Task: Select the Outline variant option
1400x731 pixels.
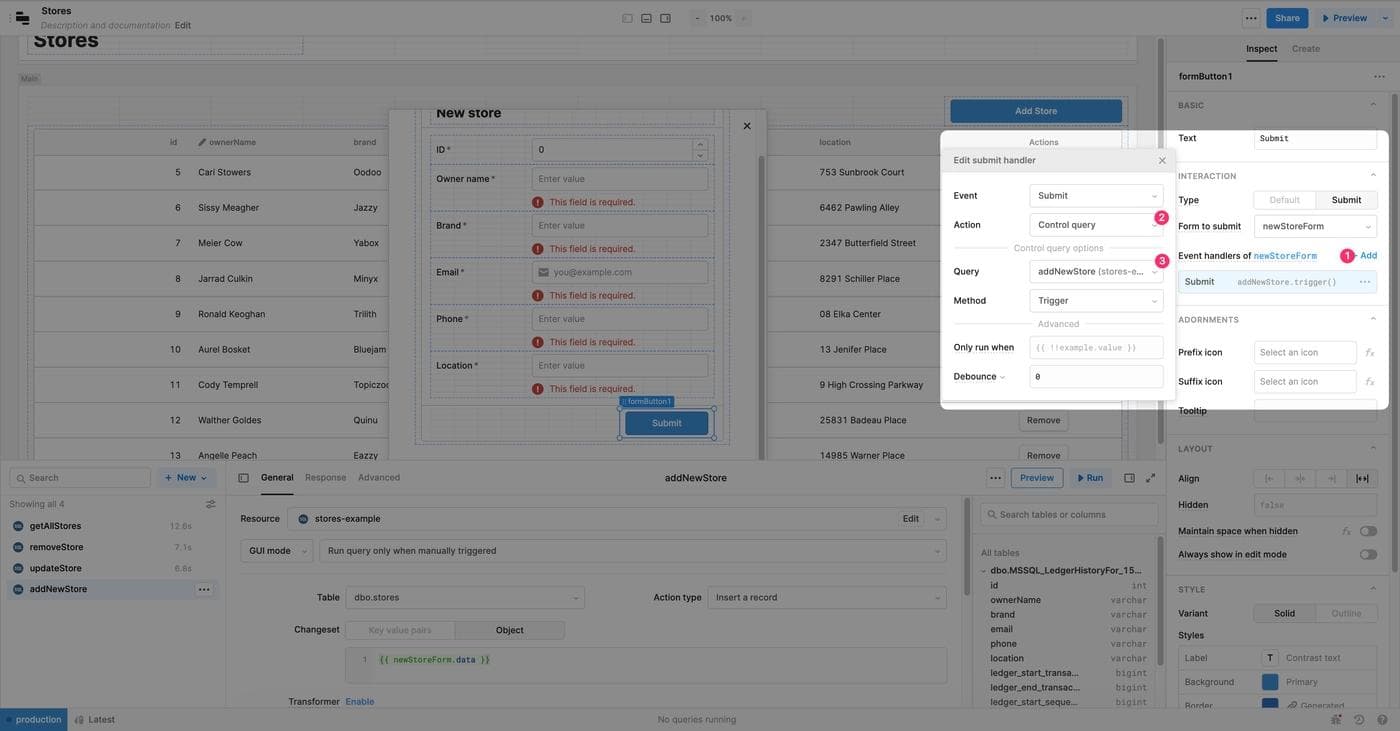Action: (x=1346, y=613)
